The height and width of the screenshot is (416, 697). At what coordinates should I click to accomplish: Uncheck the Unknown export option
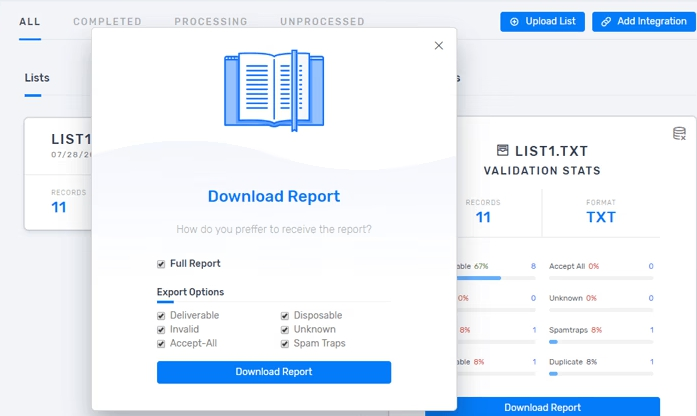(285, 330)
